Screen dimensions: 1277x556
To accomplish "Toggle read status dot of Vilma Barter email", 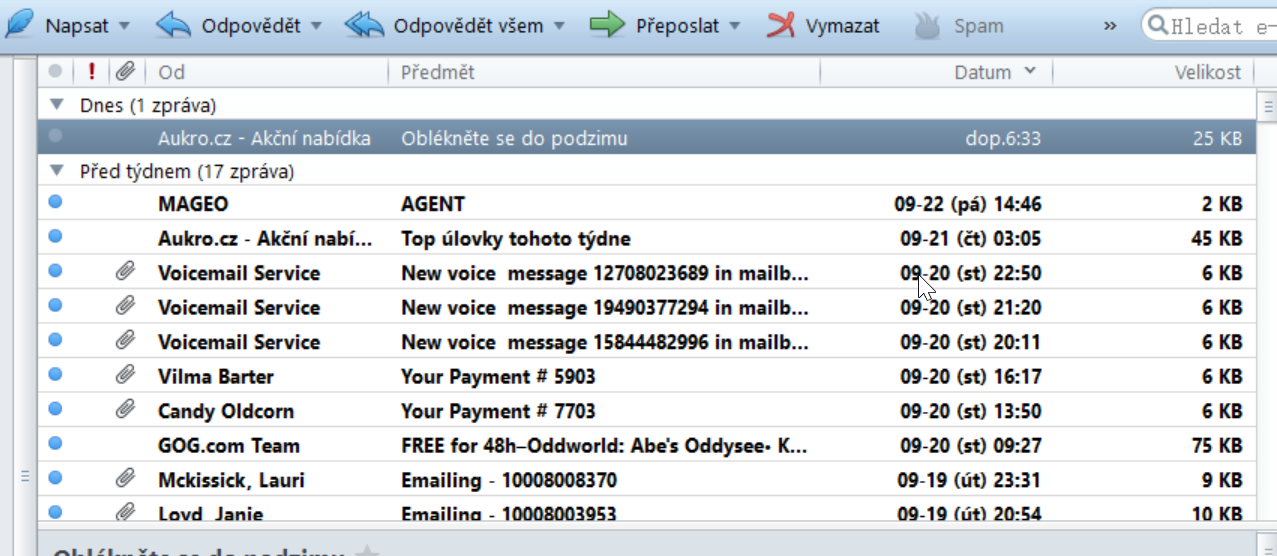I will point(55,374).
